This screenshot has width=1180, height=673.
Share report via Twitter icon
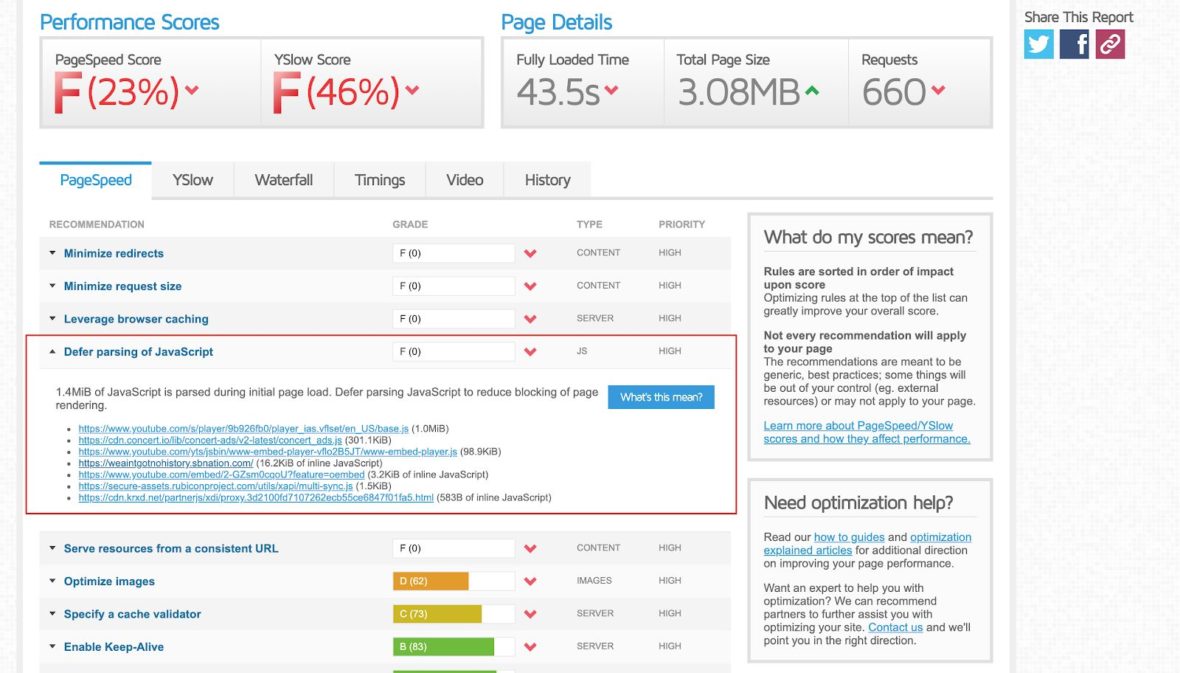[1039, 44]
